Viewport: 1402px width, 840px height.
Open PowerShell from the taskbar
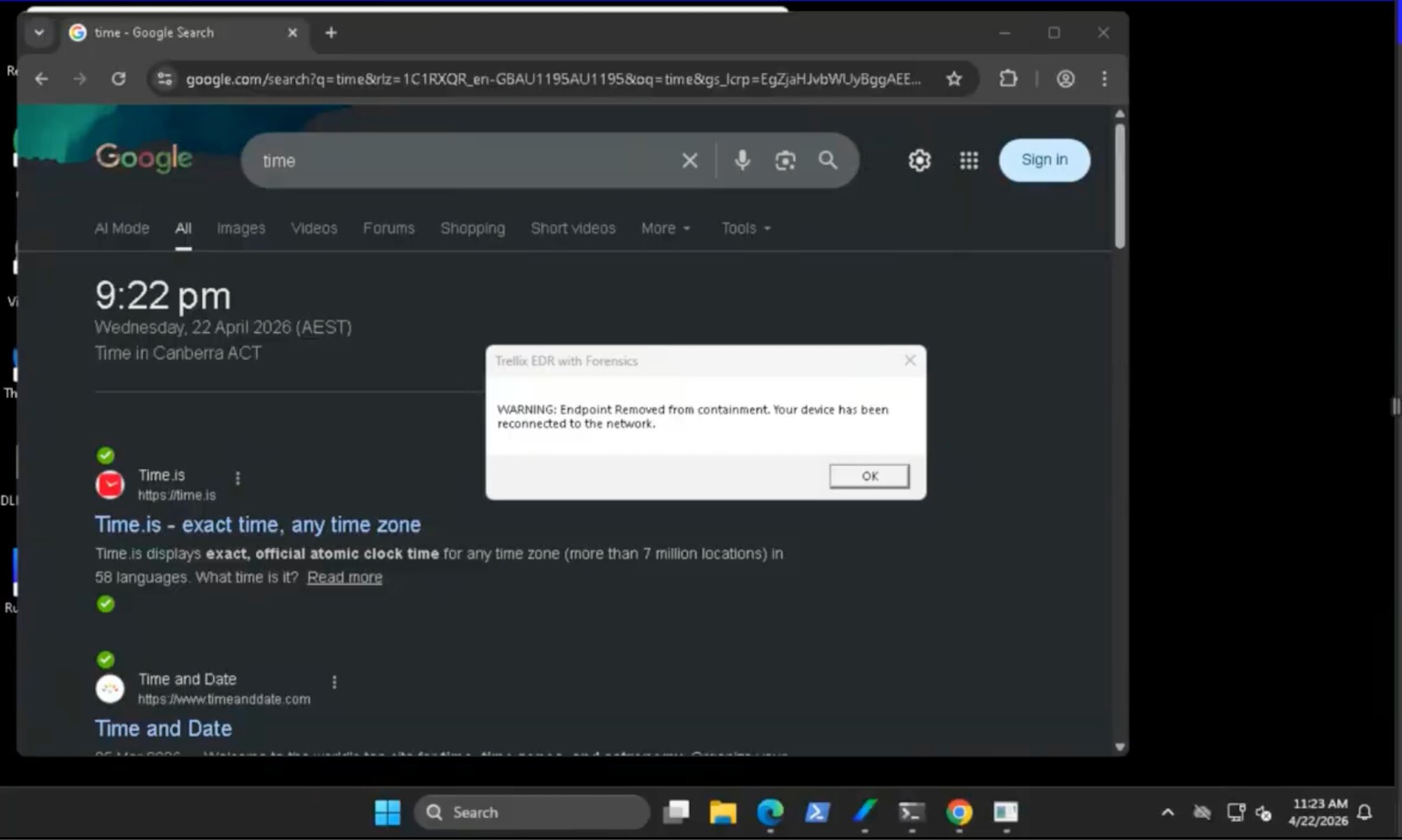tap(817, 813)
